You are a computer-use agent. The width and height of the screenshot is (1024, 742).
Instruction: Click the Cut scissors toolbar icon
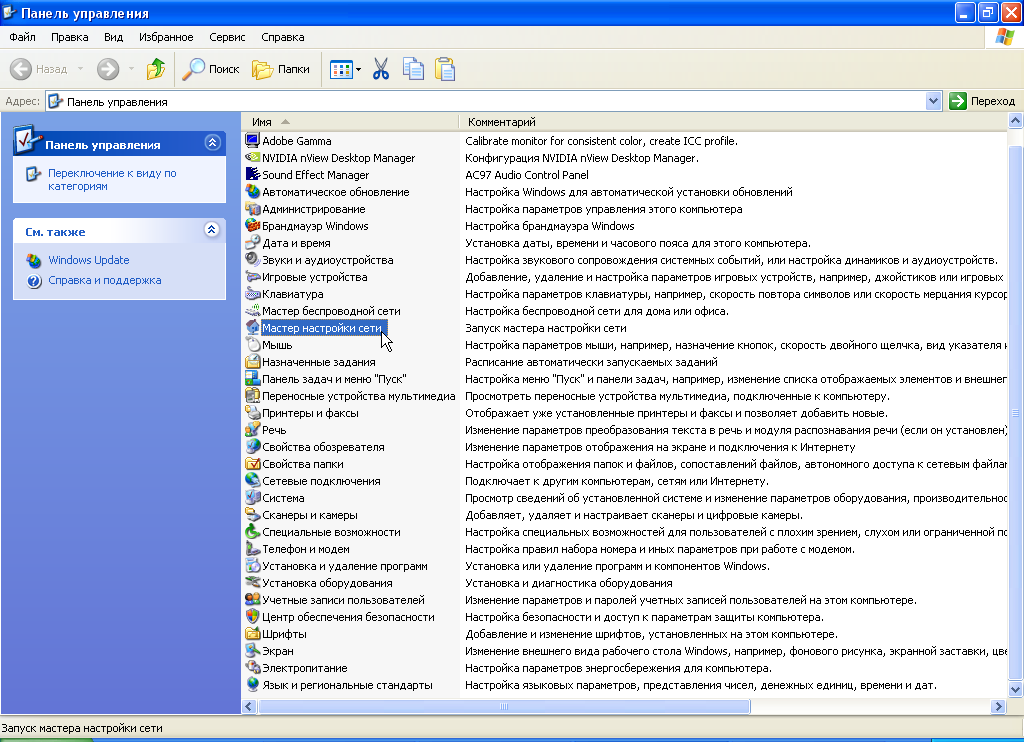tap(380, 69)
